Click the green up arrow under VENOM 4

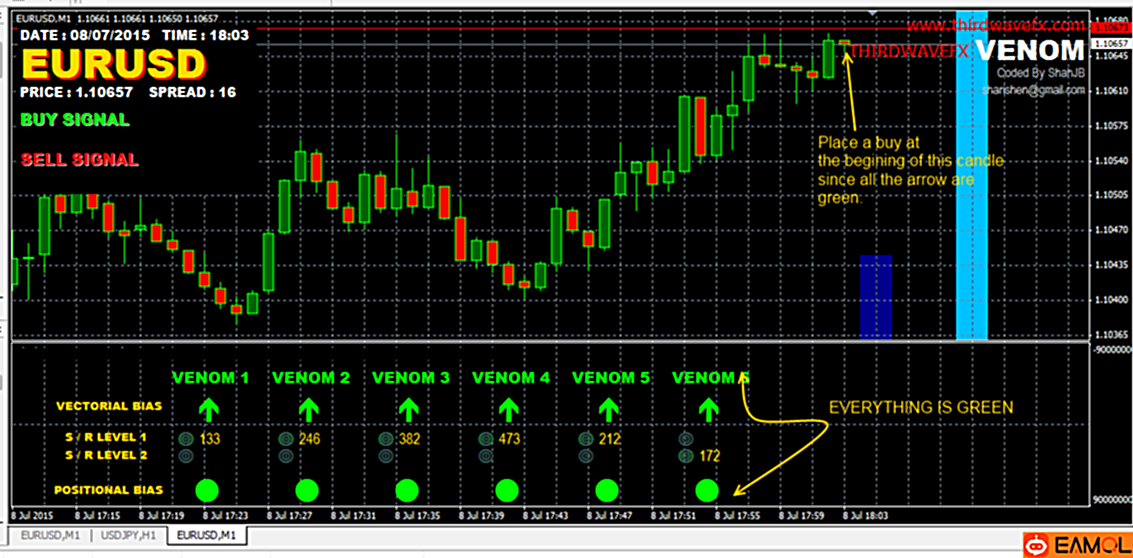(508, 410)
